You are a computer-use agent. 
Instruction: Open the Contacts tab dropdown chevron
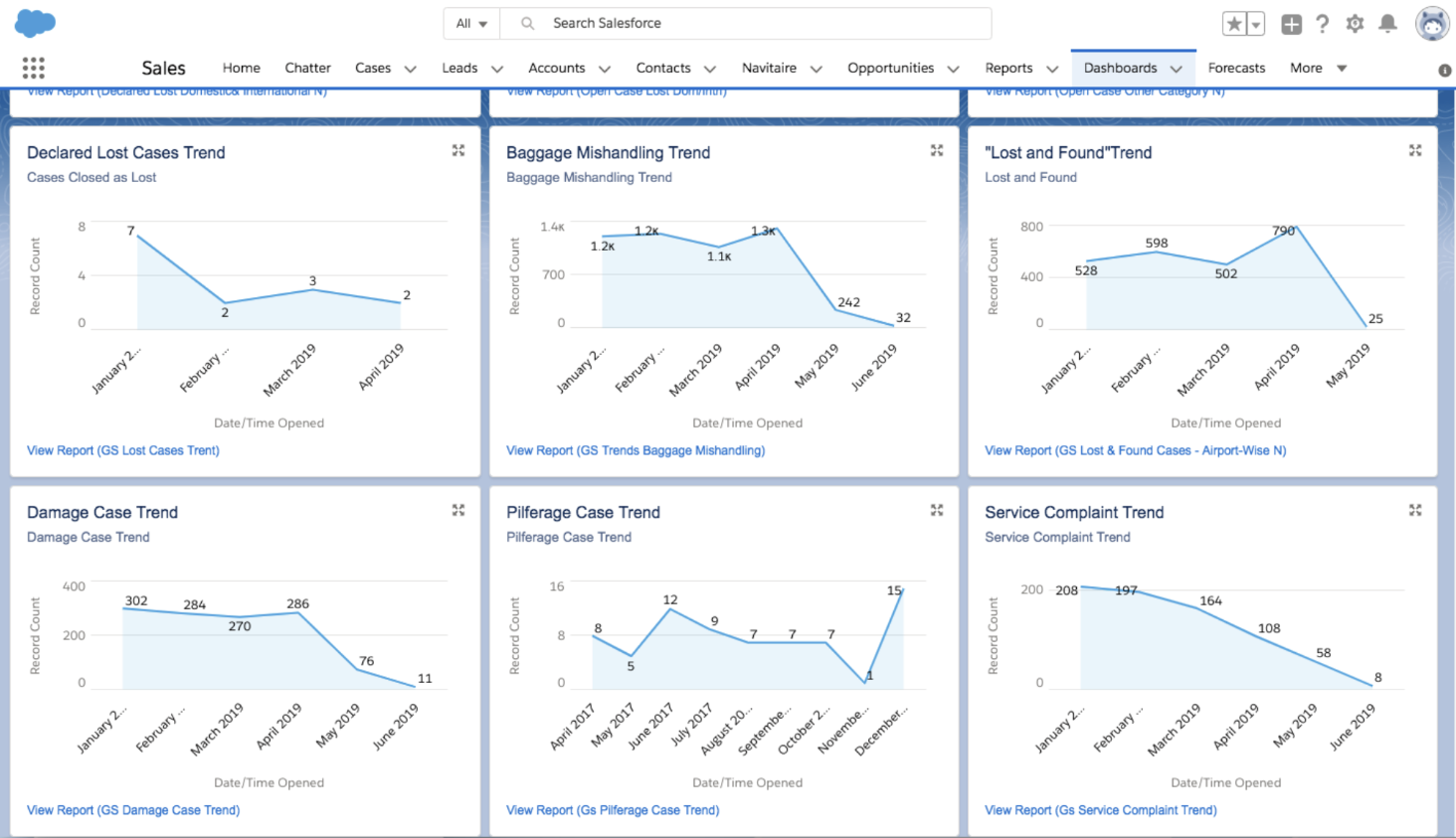point(710,69)
